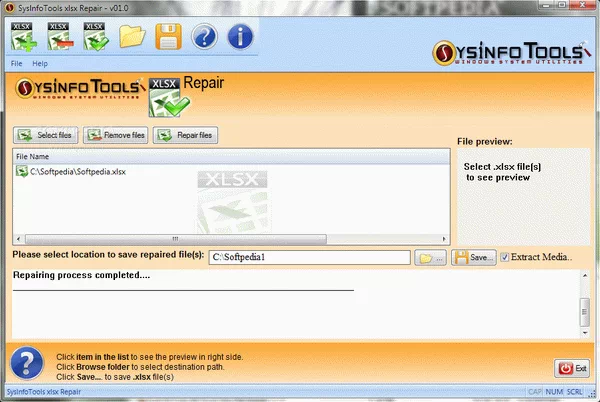Open the File menu
The image size is (600, 402).
[x=16, y=63]
